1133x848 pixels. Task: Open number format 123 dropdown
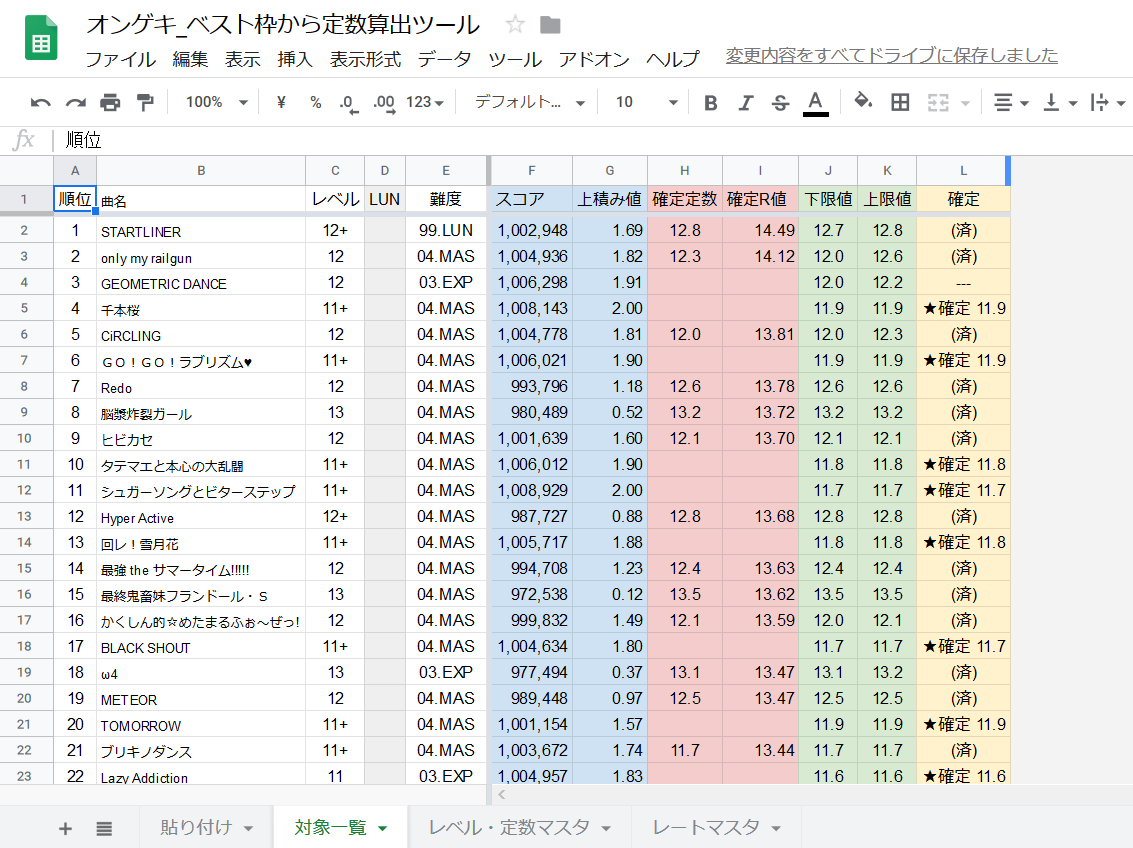pyautogui.click(x=425, y=103)
